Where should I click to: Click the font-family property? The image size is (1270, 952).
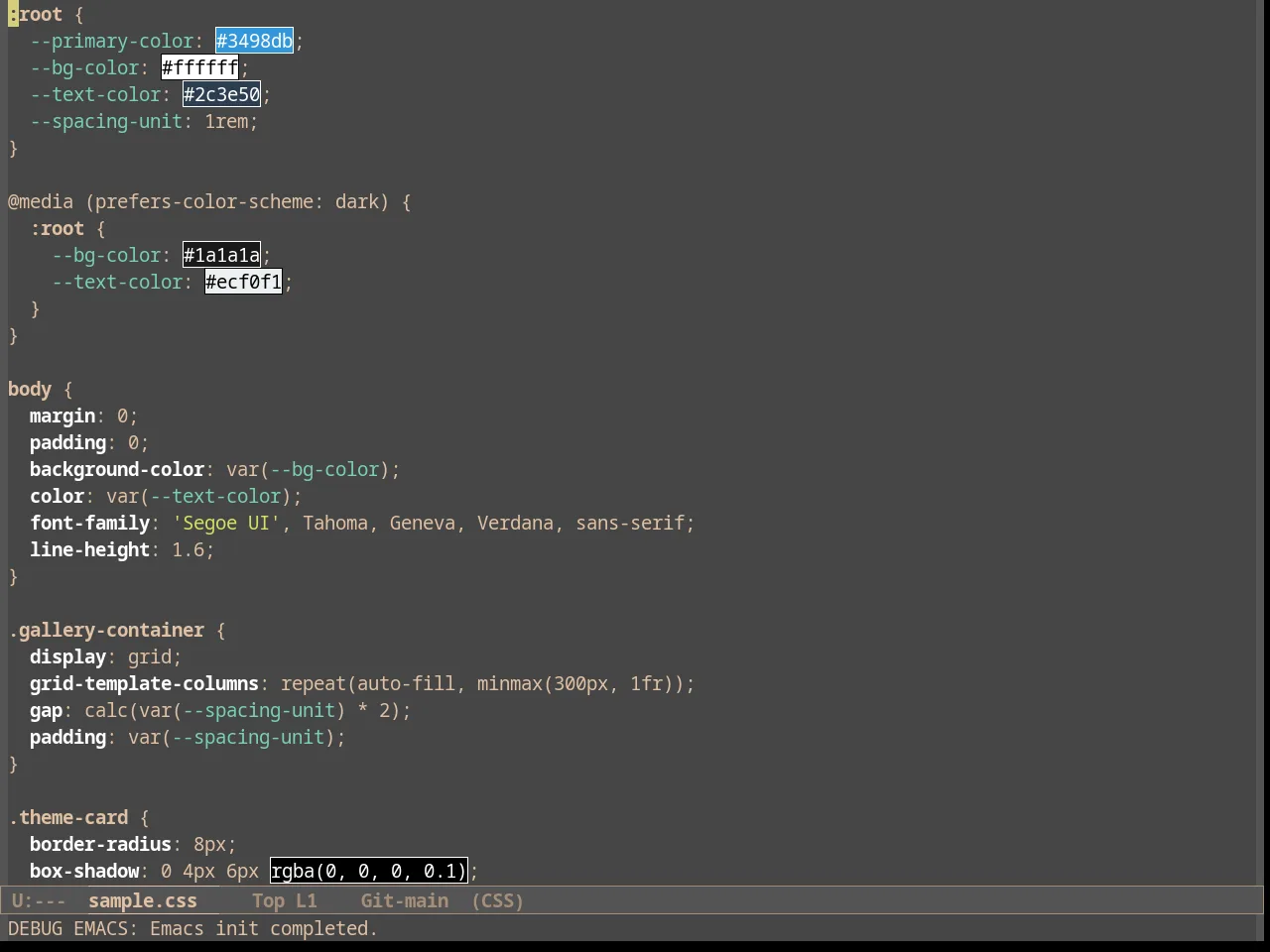[89, 523]
